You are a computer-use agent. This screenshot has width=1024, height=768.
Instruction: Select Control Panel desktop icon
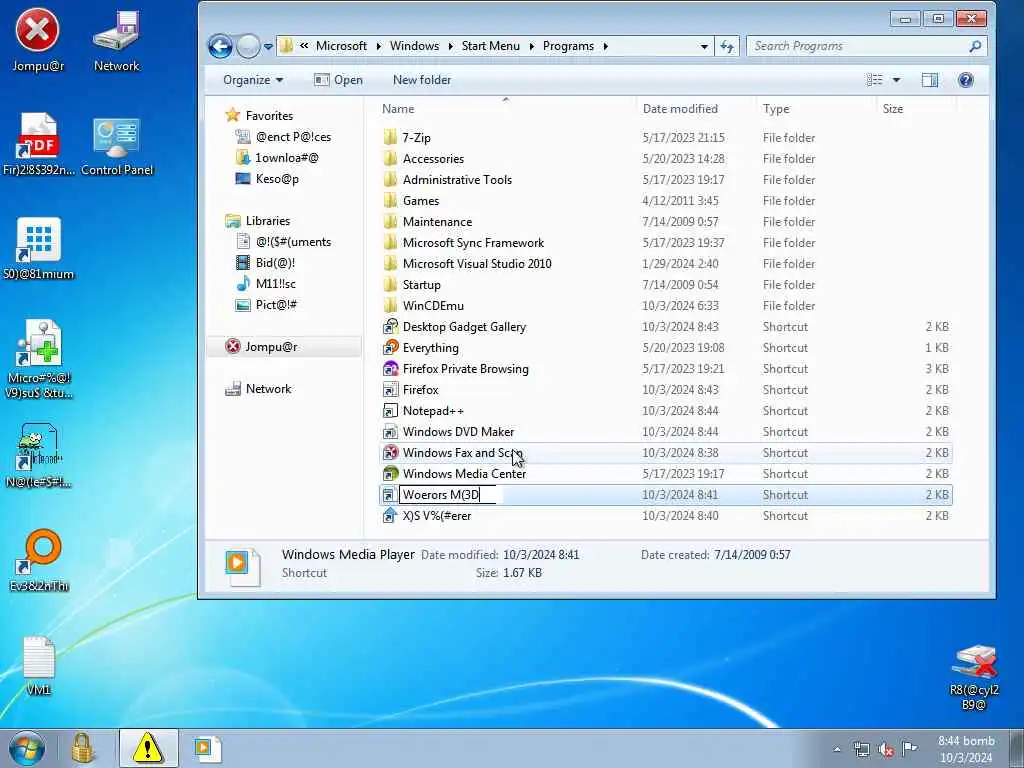pos(116,146)
